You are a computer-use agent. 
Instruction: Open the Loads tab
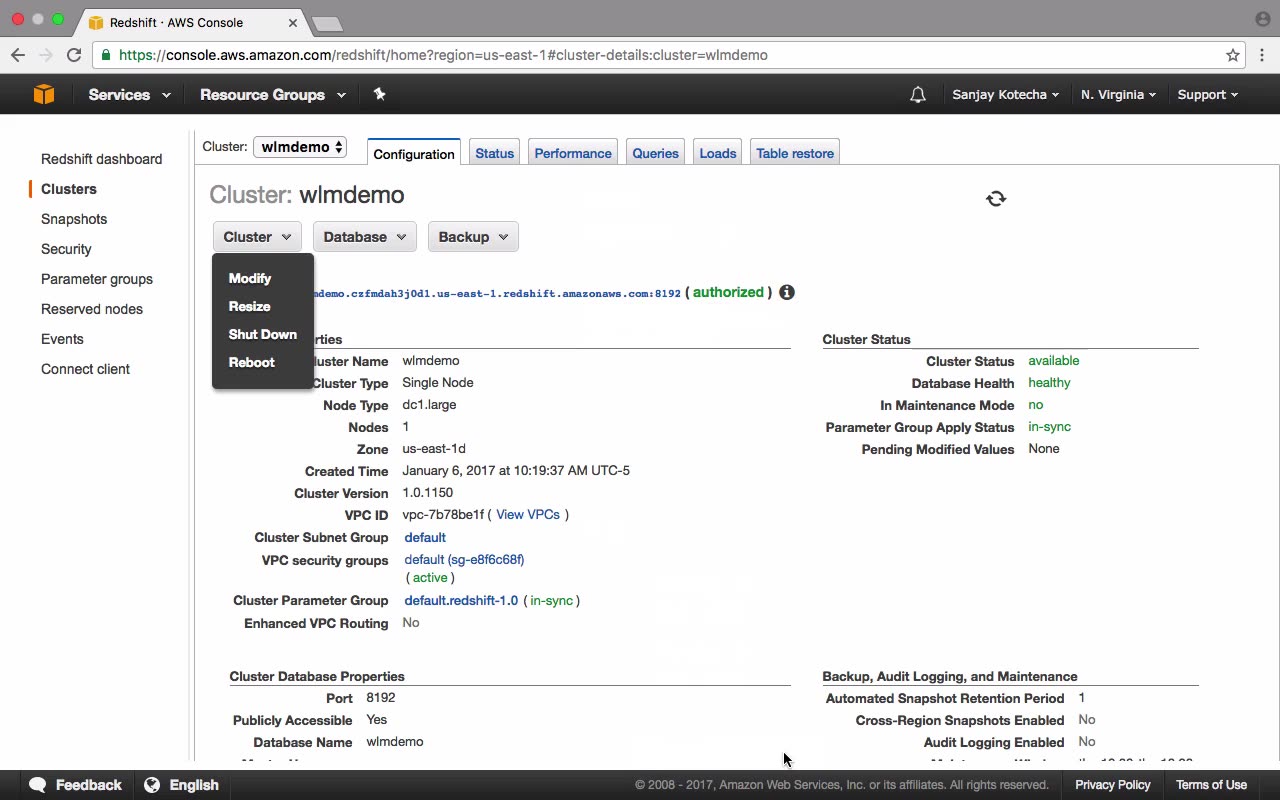tap(718, 153)
